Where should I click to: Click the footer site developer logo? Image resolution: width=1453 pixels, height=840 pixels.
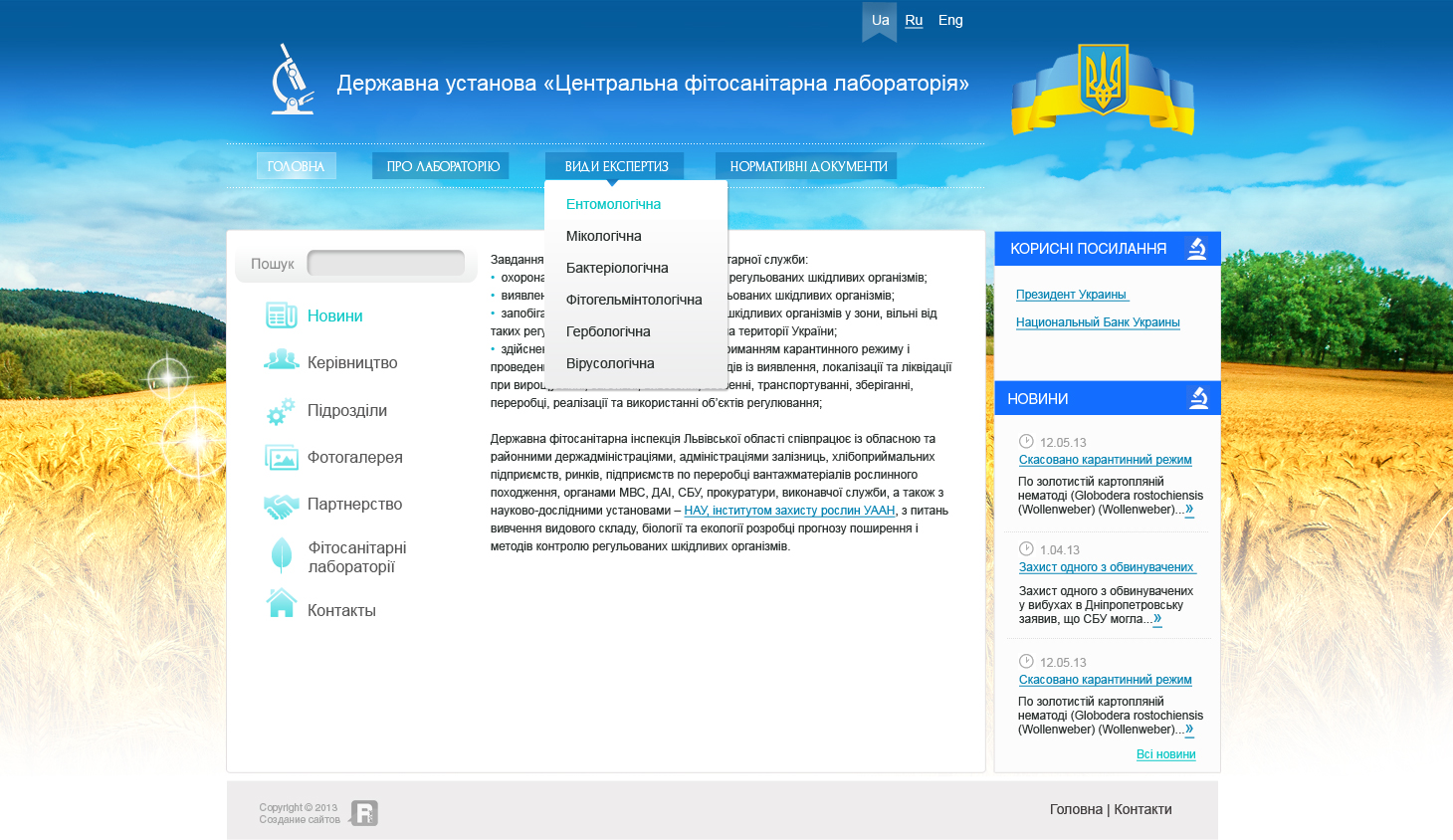pyautogui.click(x=364, y=813)
